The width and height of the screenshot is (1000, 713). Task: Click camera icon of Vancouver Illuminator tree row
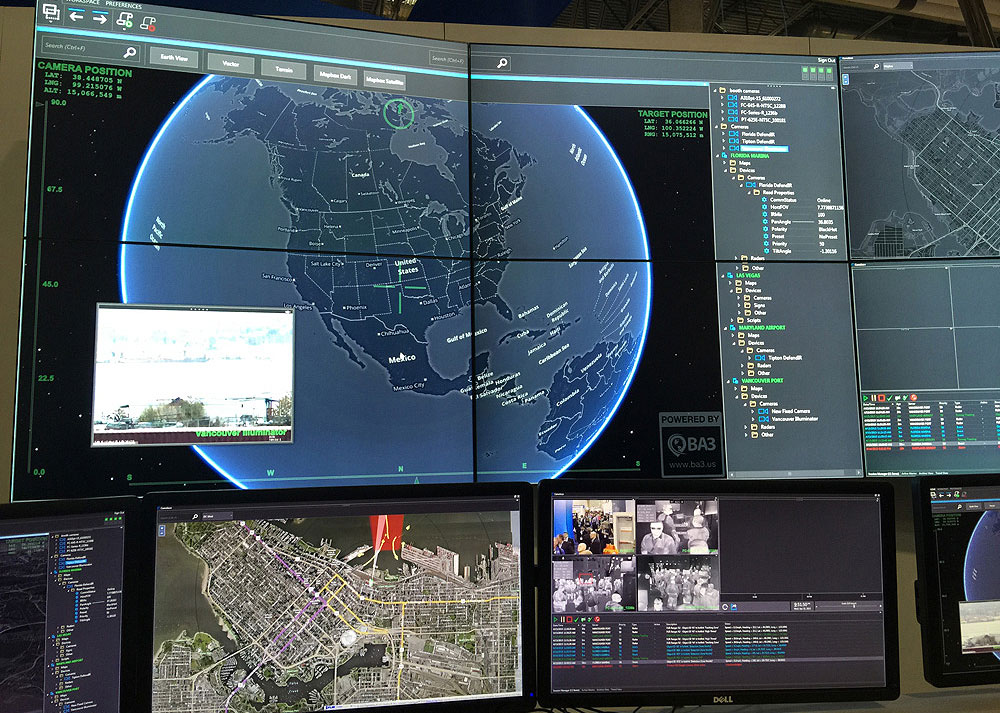click(764, 418)
